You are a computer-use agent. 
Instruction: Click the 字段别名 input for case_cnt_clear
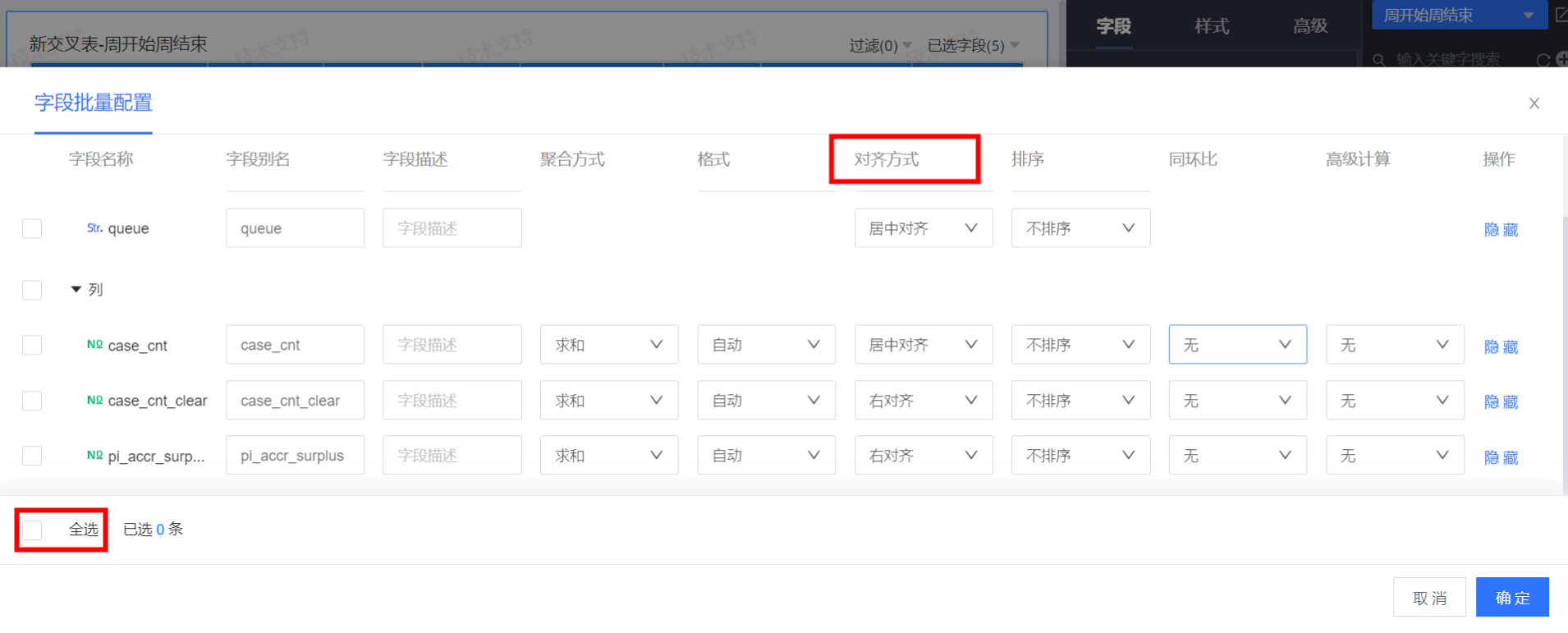[295, 401]
